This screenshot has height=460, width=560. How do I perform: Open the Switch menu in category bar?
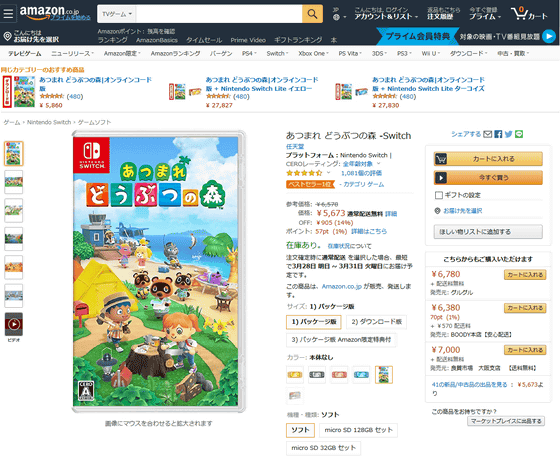pos(277,54)
